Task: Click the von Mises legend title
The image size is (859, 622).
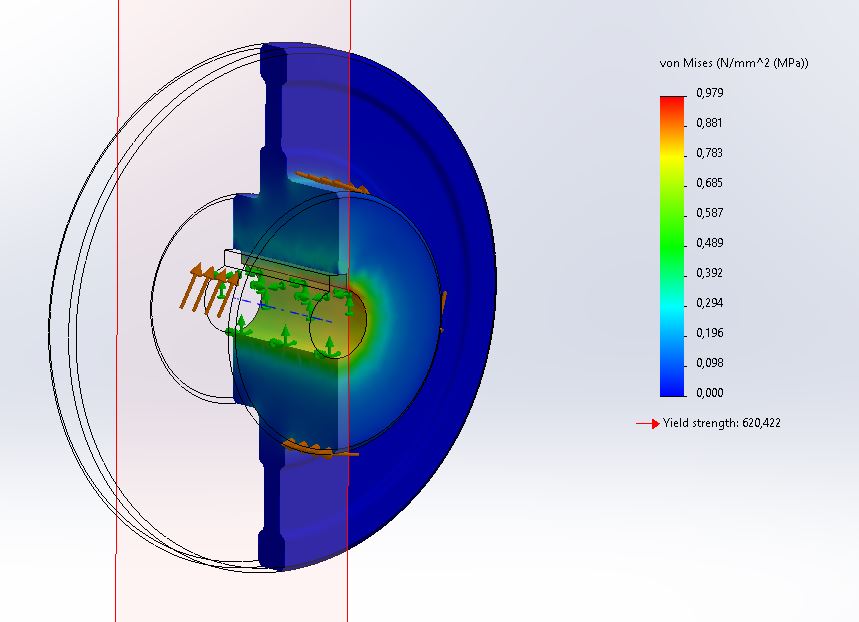Action: click(734, 63)
